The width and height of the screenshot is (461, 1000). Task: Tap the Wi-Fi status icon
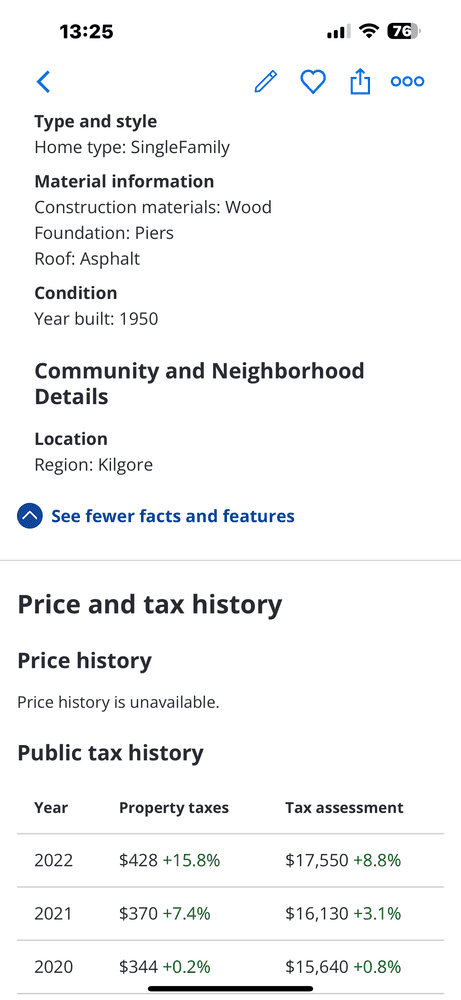369,31
